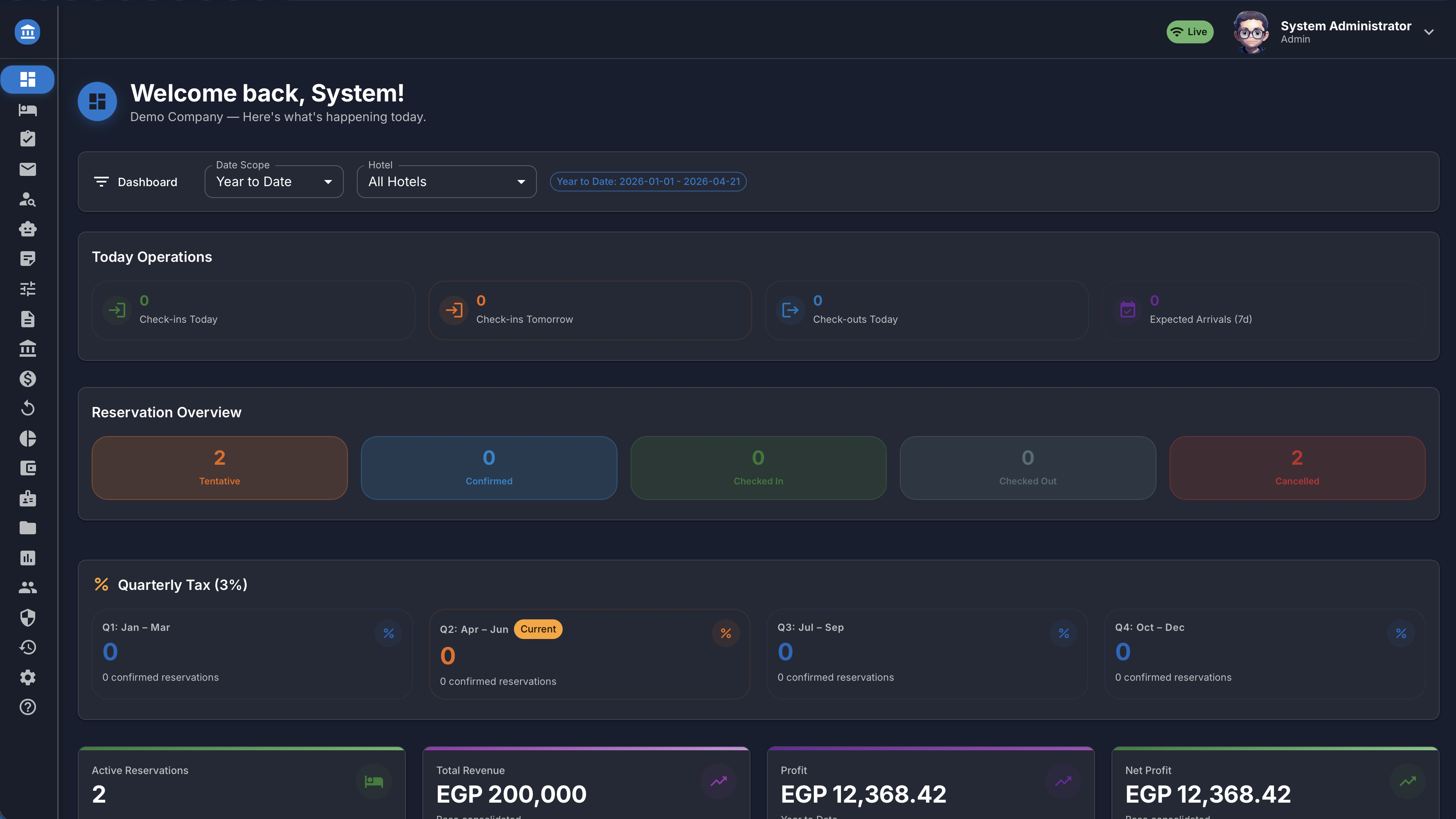Open the Checked In reservations card
This screenshot has height=819, width=1456.
click(759, 468)
